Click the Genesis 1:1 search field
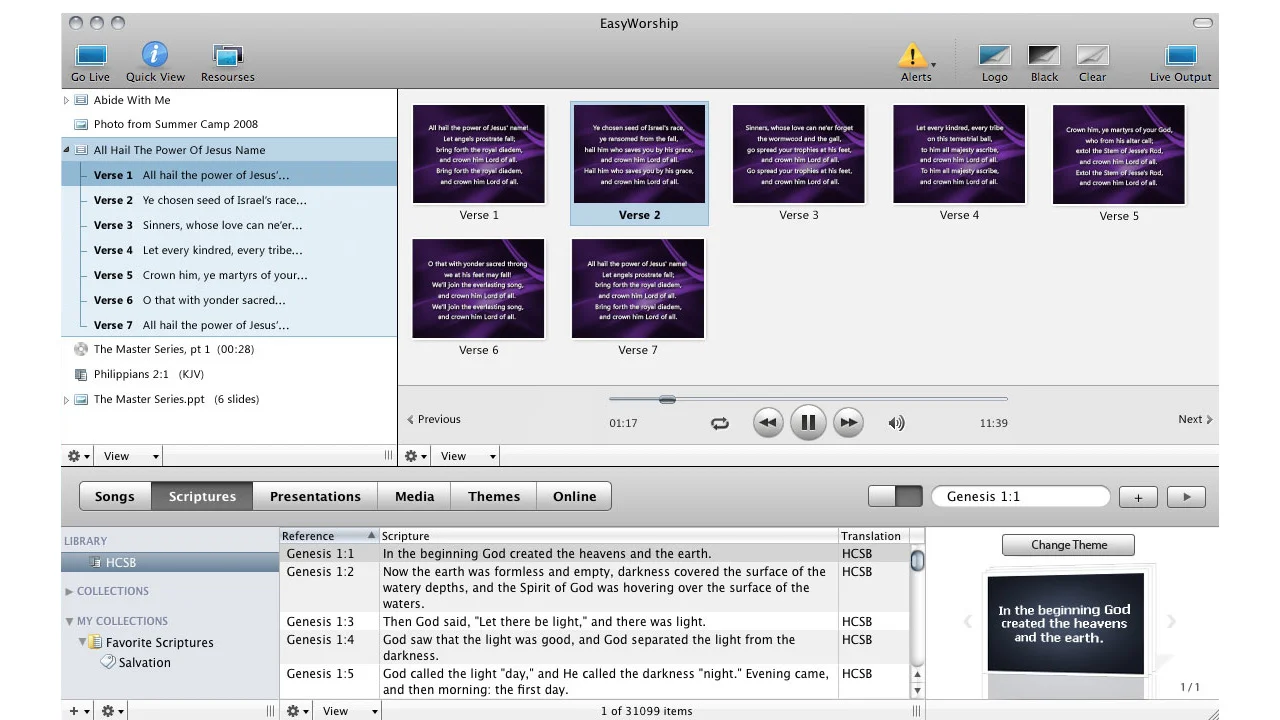1280x720 pixels. 1021,496
